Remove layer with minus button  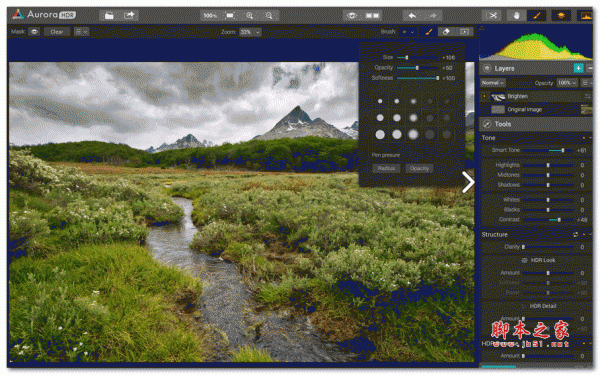pyautogui.click(x=590, y=68)
